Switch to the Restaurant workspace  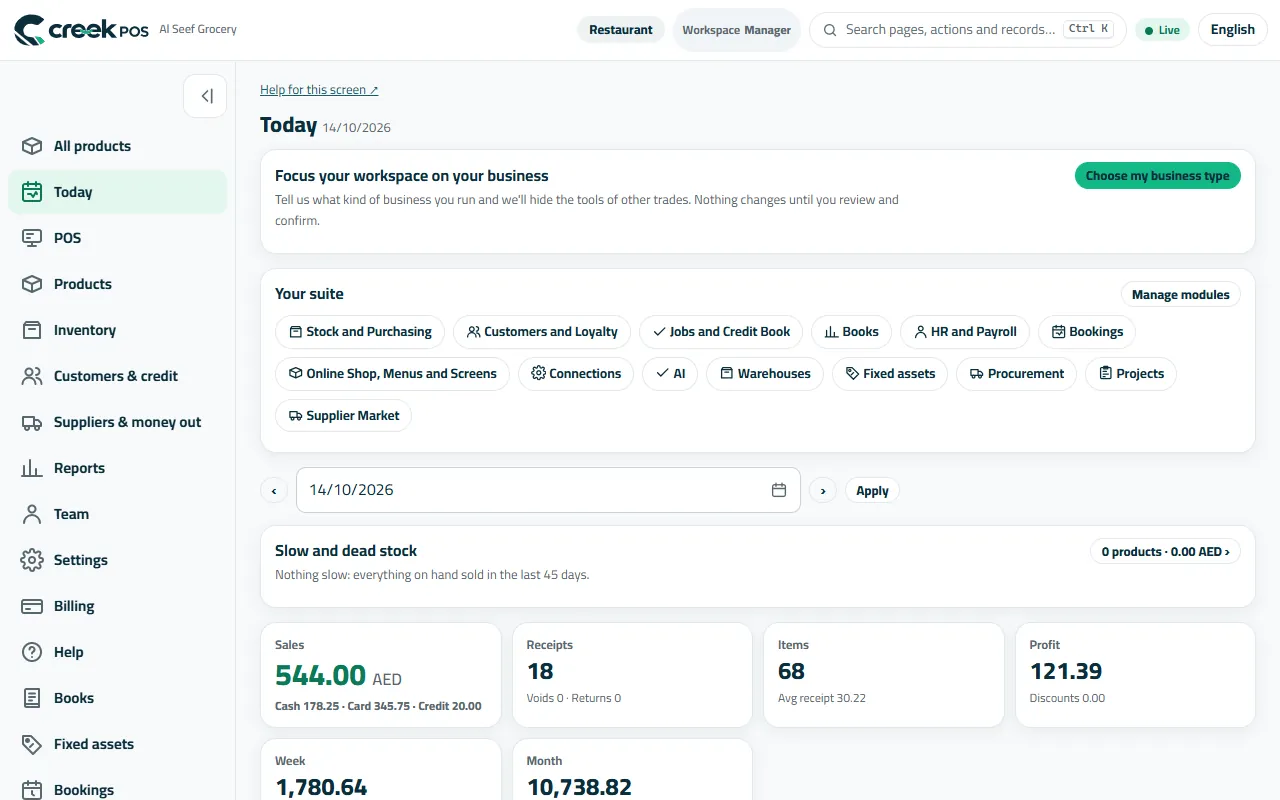621,30
